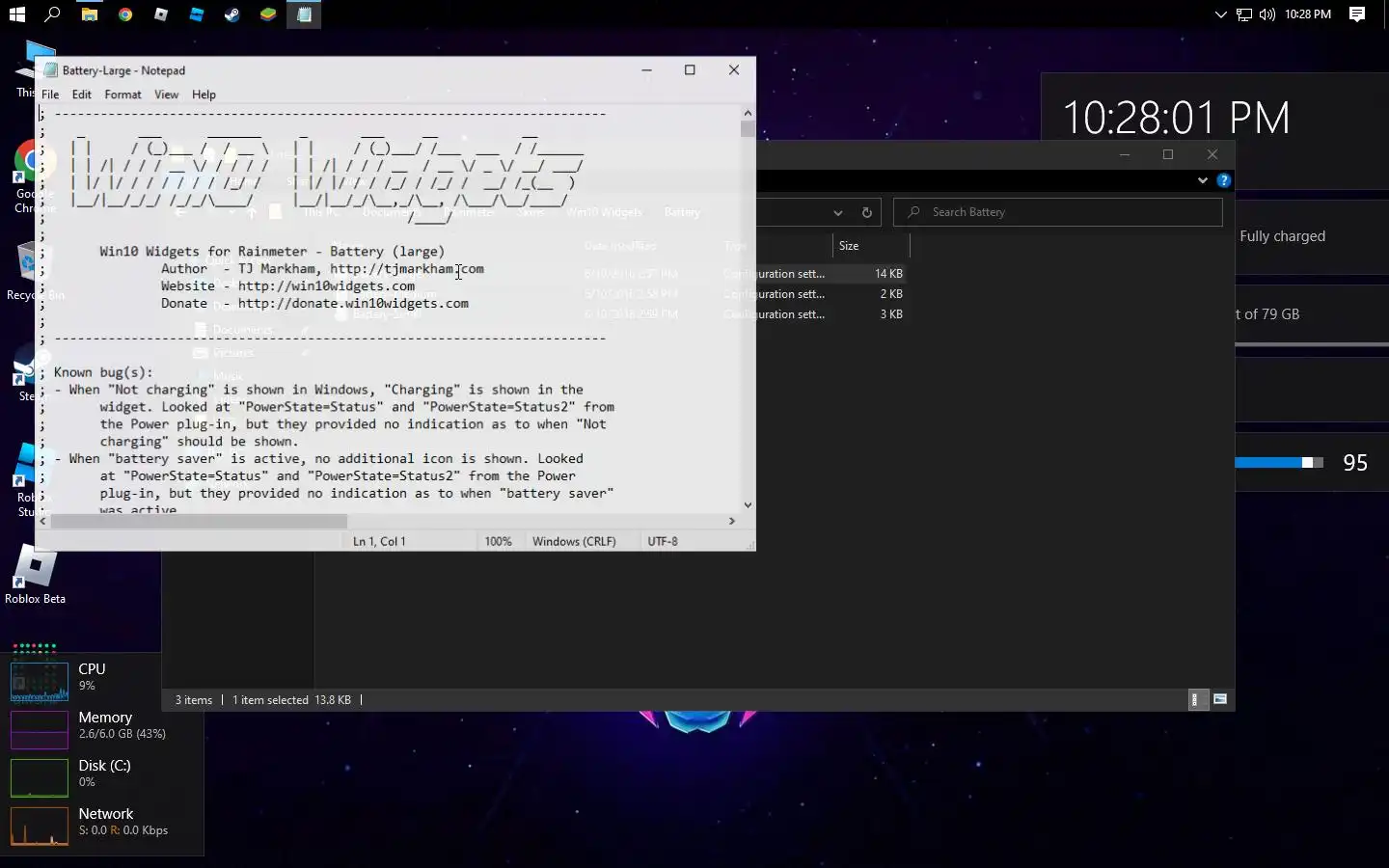Open BlueStacks from the taskbar
Image resolution: width=1389 pixels, height=868 pixels.
(x=268, y=14)
